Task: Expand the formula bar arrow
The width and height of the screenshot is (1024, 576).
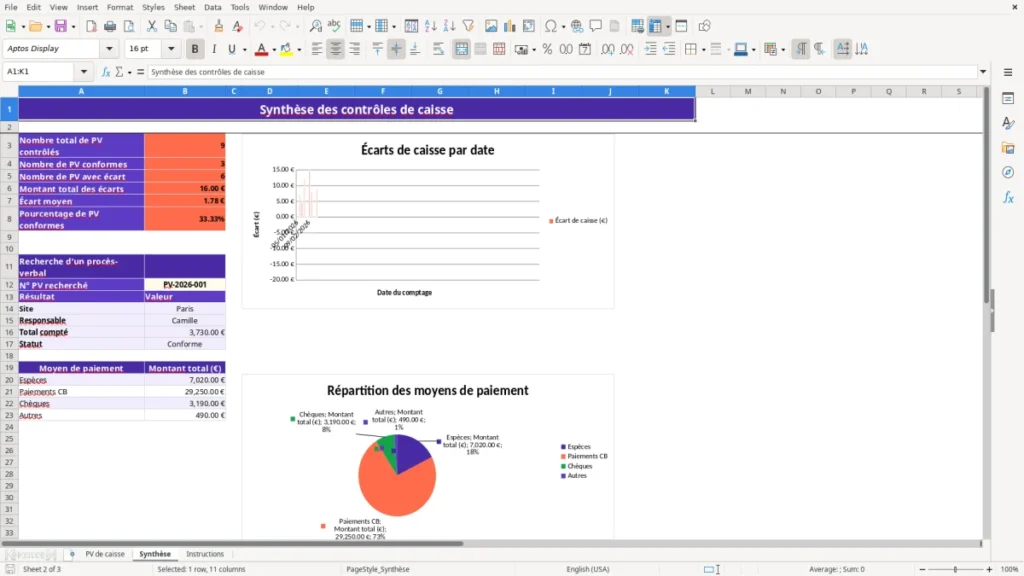Action: click(x=983, y=72)
